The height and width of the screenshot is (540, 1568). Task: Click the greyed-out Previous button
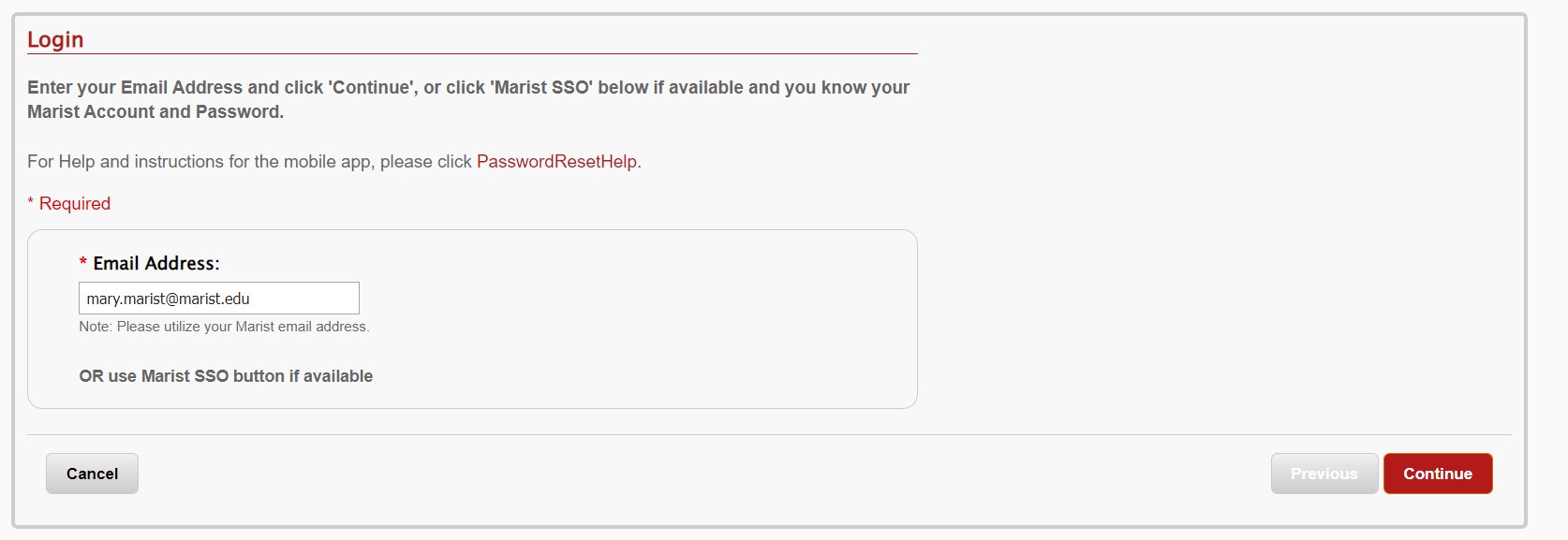coord(1324,474)
